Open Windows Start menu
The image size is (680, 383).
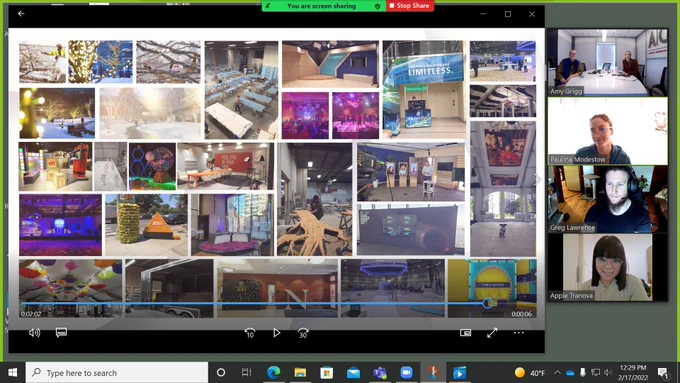pyautogui.click(x=13, y=373)
